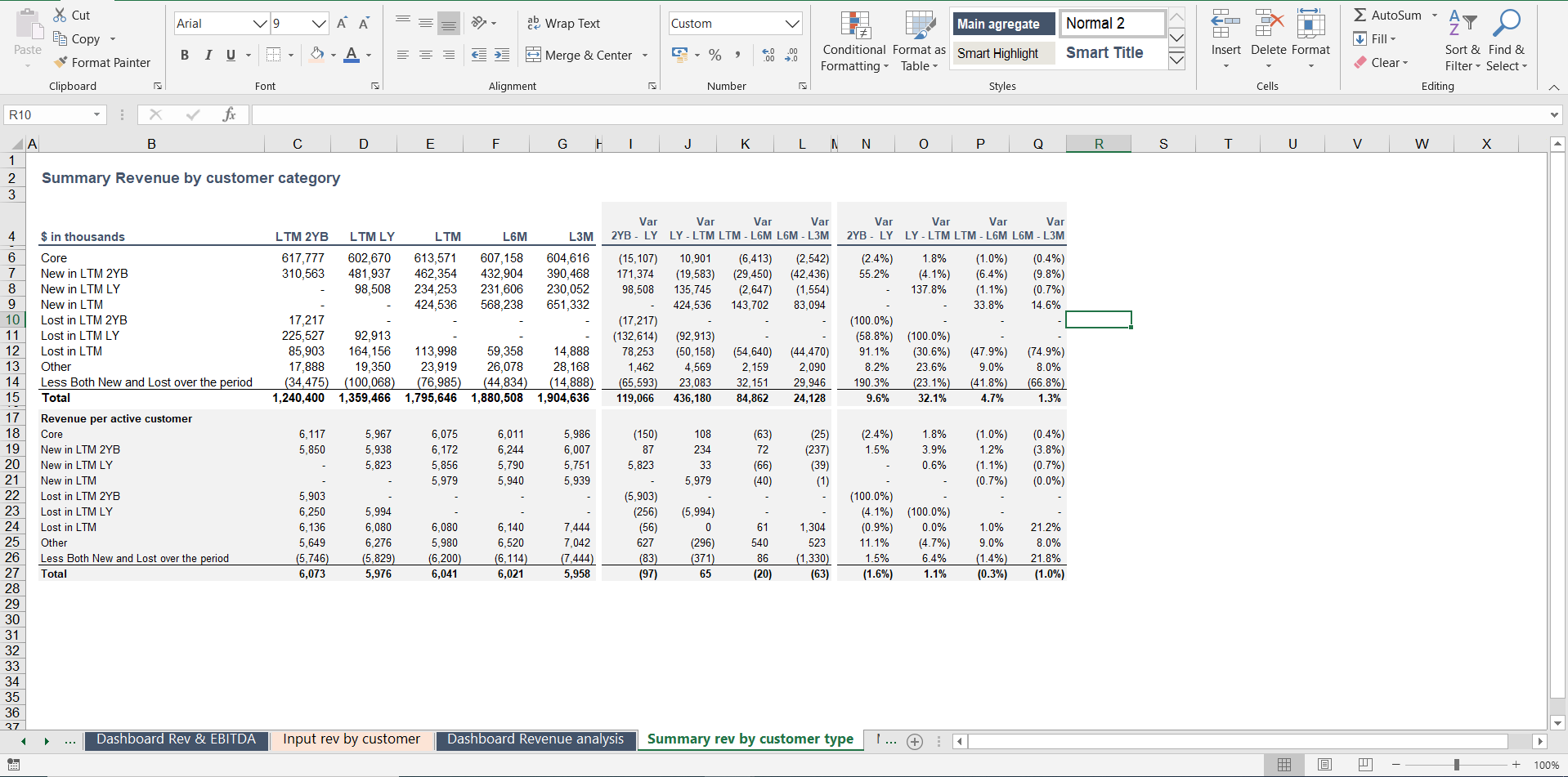Apply the Smart Title style
The width and height of the screenshot is (1568, 777).
point(1112,53)
